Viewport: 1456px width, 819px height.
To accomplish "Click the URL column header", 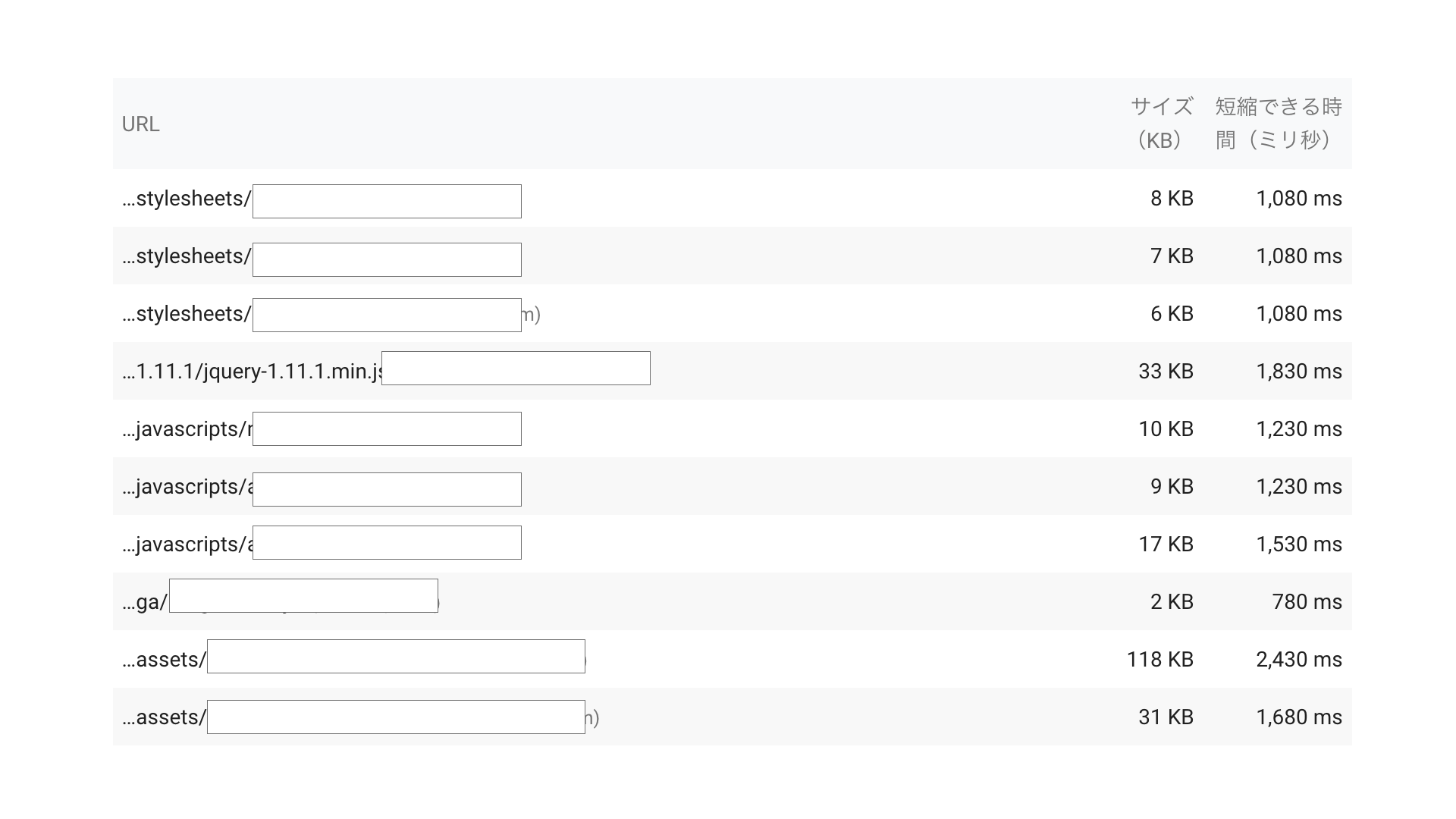I will click(x=141, y=124).
